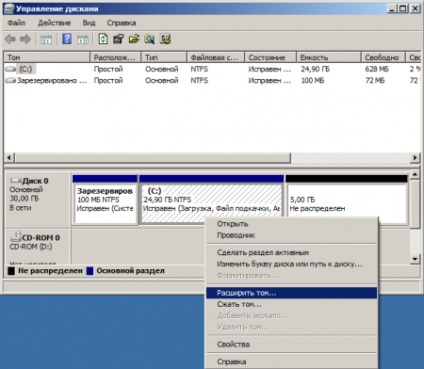Choose Открыть in the context menu
This screenshot has height=369, width=424.
(x=292, y=224)
